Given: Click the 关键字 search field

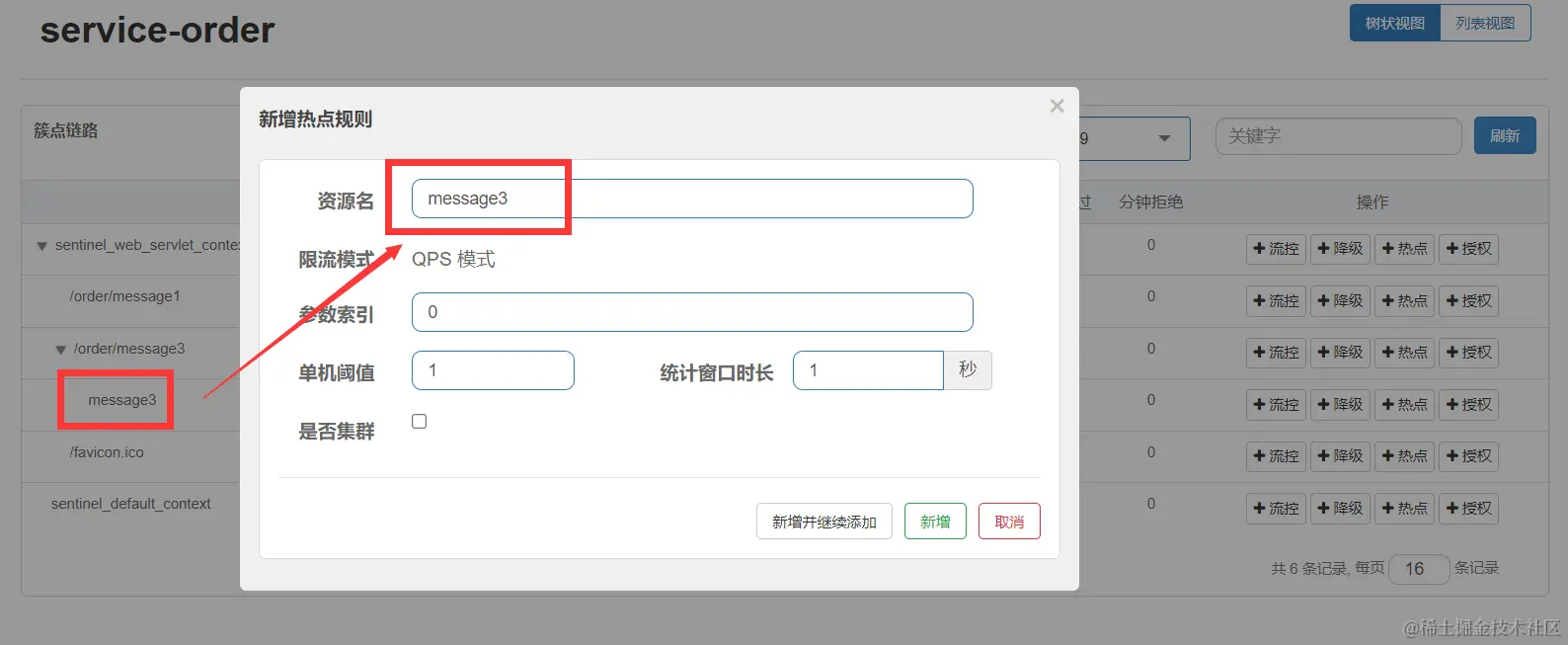Looking at the screenshot, I should tap(1338, 136).
